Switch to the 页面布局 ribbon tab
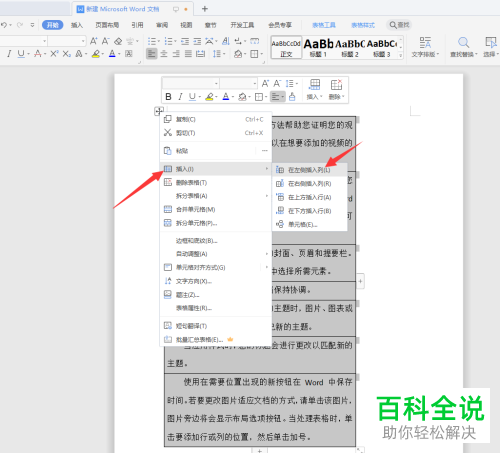Image resolution: width=500 pixels, height=453 pixels. click(x=107, y=25)
